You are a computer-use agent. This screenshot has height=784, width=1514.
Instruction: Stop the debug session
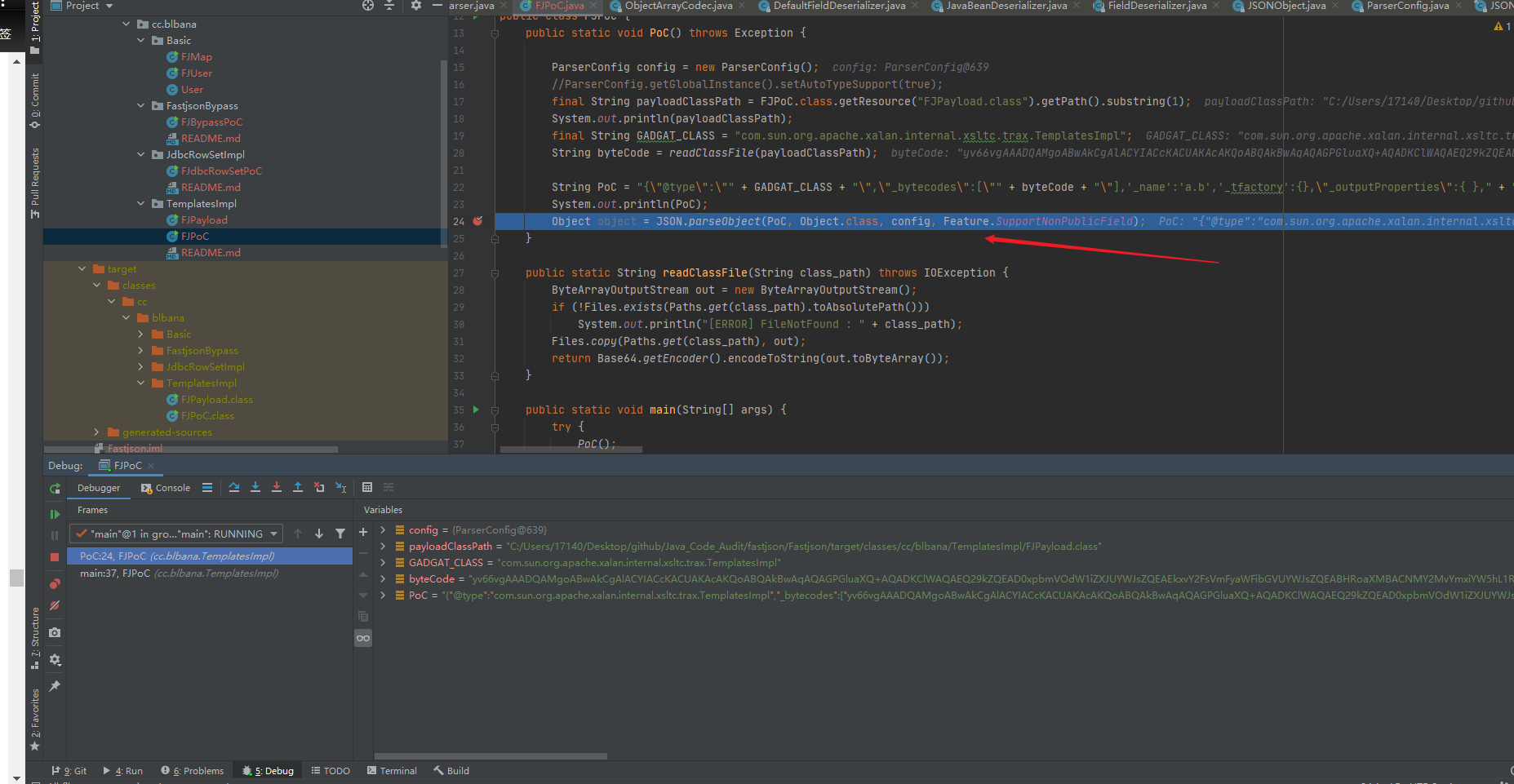pos(55,557)
